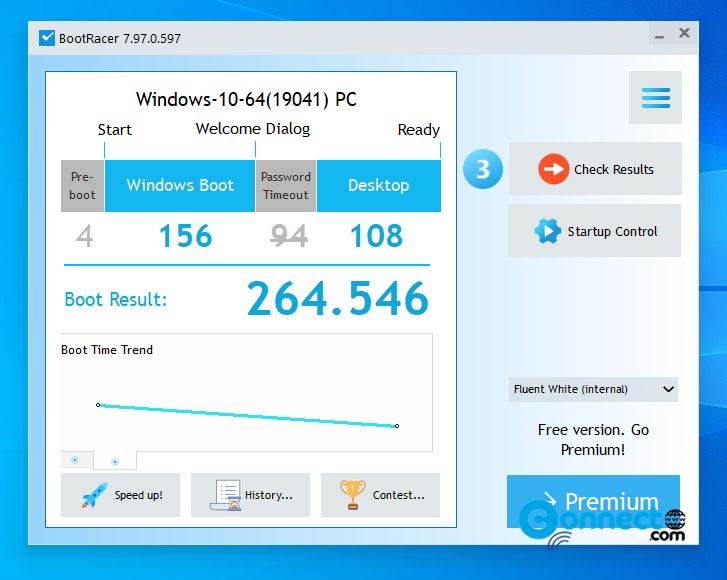Click the Pre-boot stage block
This screenshot has width=727, height=580.
pyautogui.click(x=82, y=186)
